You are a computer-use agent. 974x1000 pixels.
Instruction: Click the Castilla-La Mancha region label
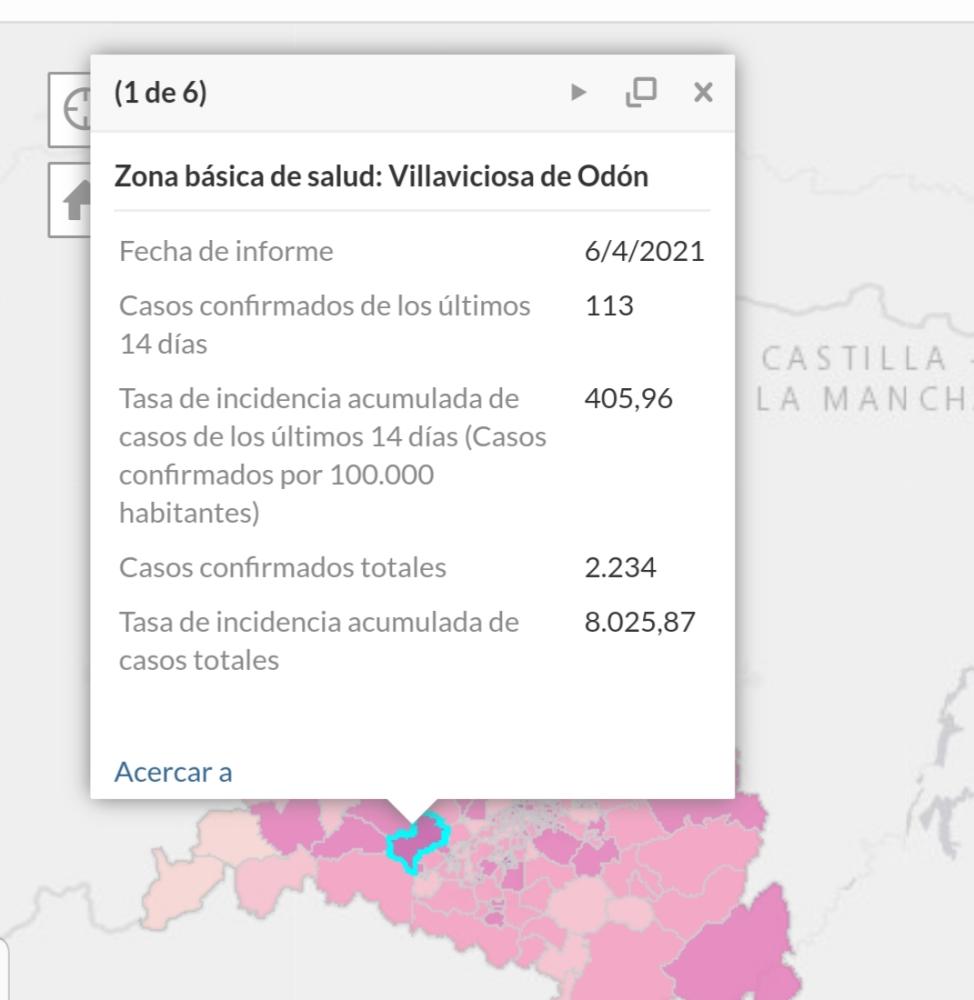862,377
